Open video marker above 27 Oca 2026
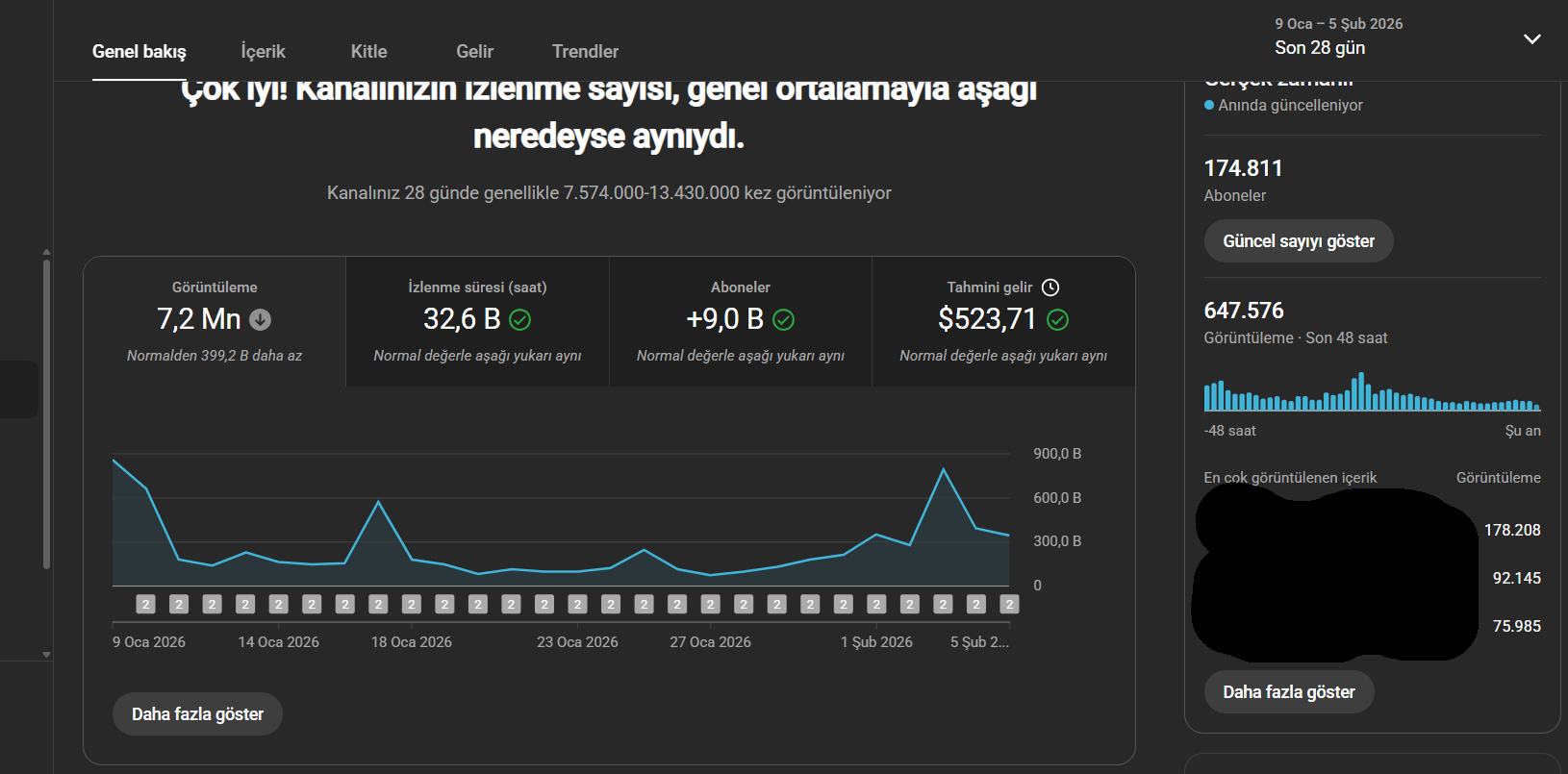 [710, 604]
